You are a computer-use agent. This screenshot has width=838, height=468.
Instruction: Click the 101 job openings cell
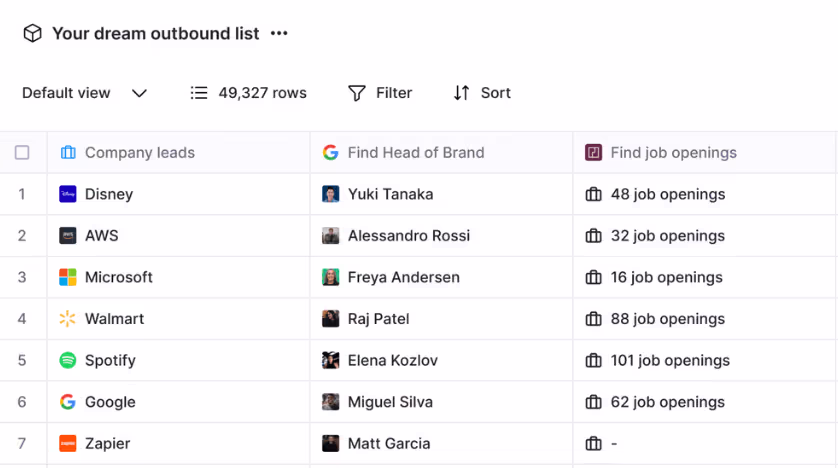pyautogui.click(x=704, y=361)
